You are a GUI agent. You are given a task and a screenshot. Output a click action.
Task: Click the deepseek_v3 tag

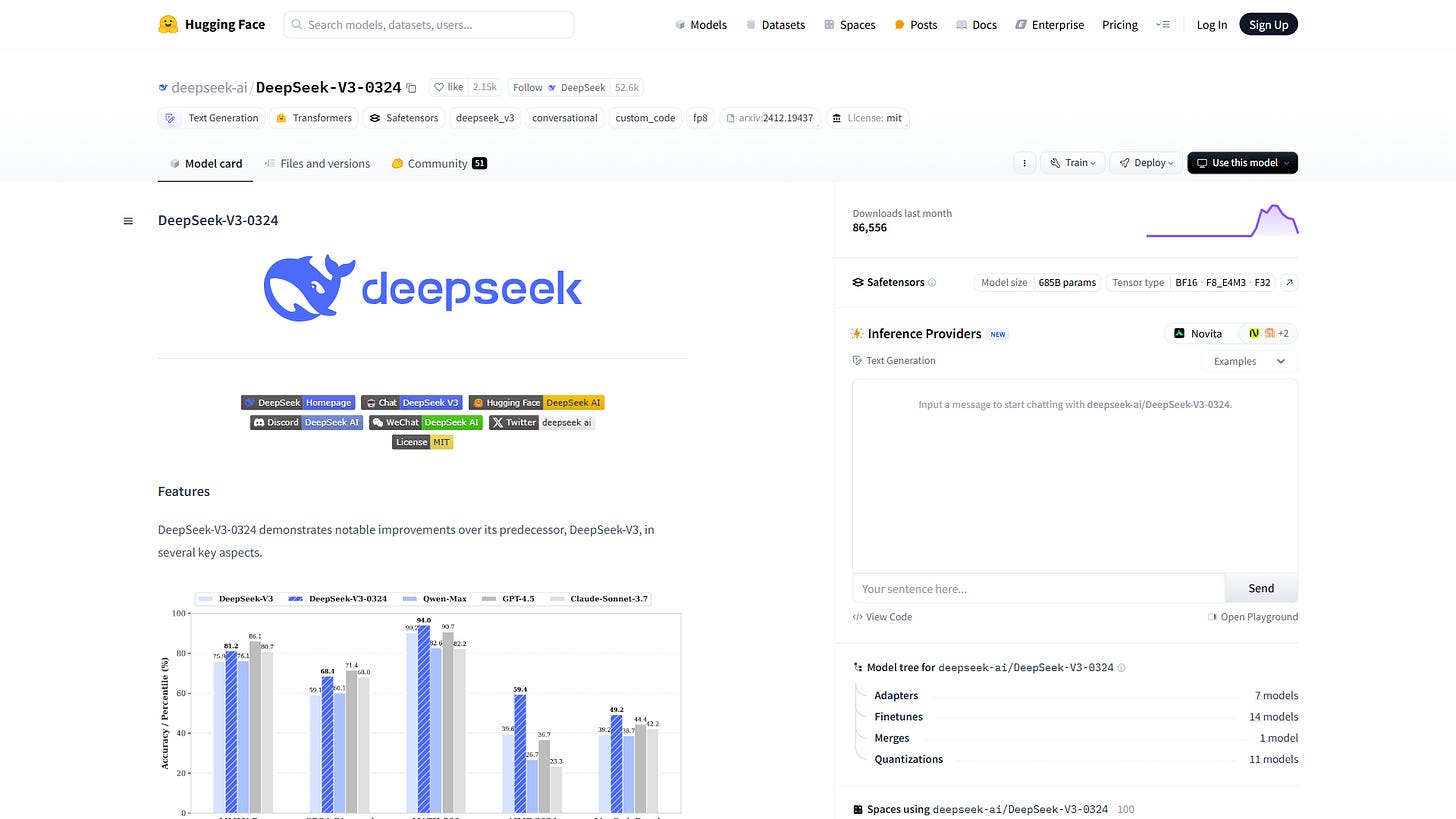[485, 118]
